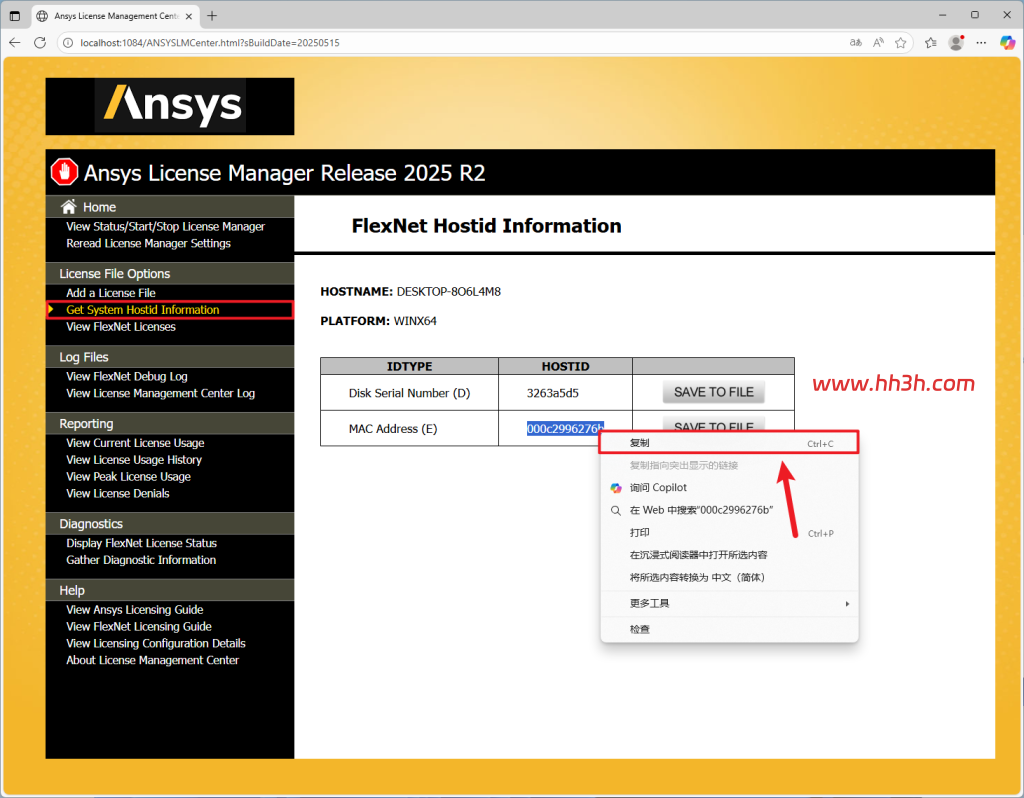Open View License Usage History
The image size is (1024, 798).
pos(134,460)
